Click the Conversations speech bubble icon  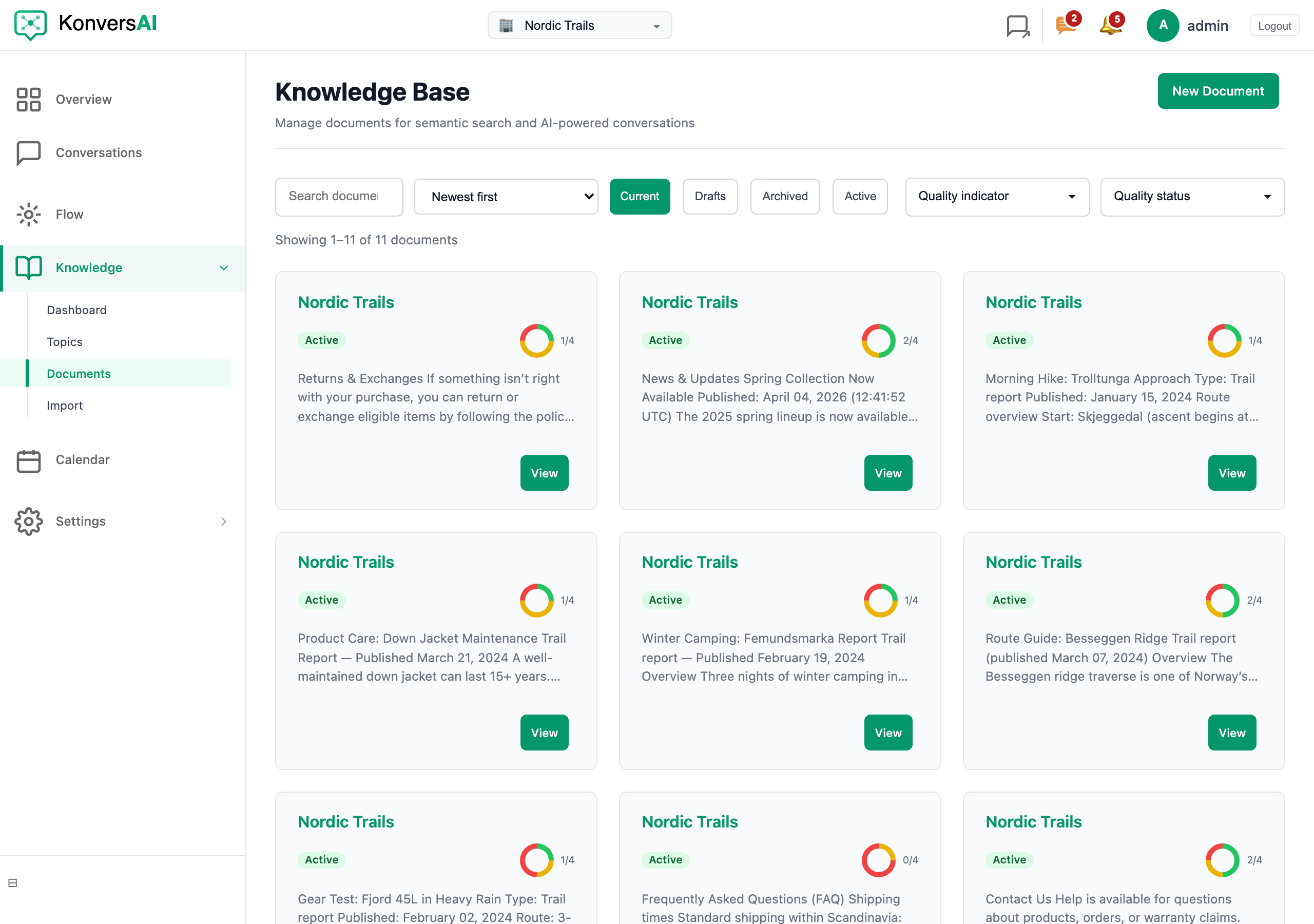coord(29,153)
